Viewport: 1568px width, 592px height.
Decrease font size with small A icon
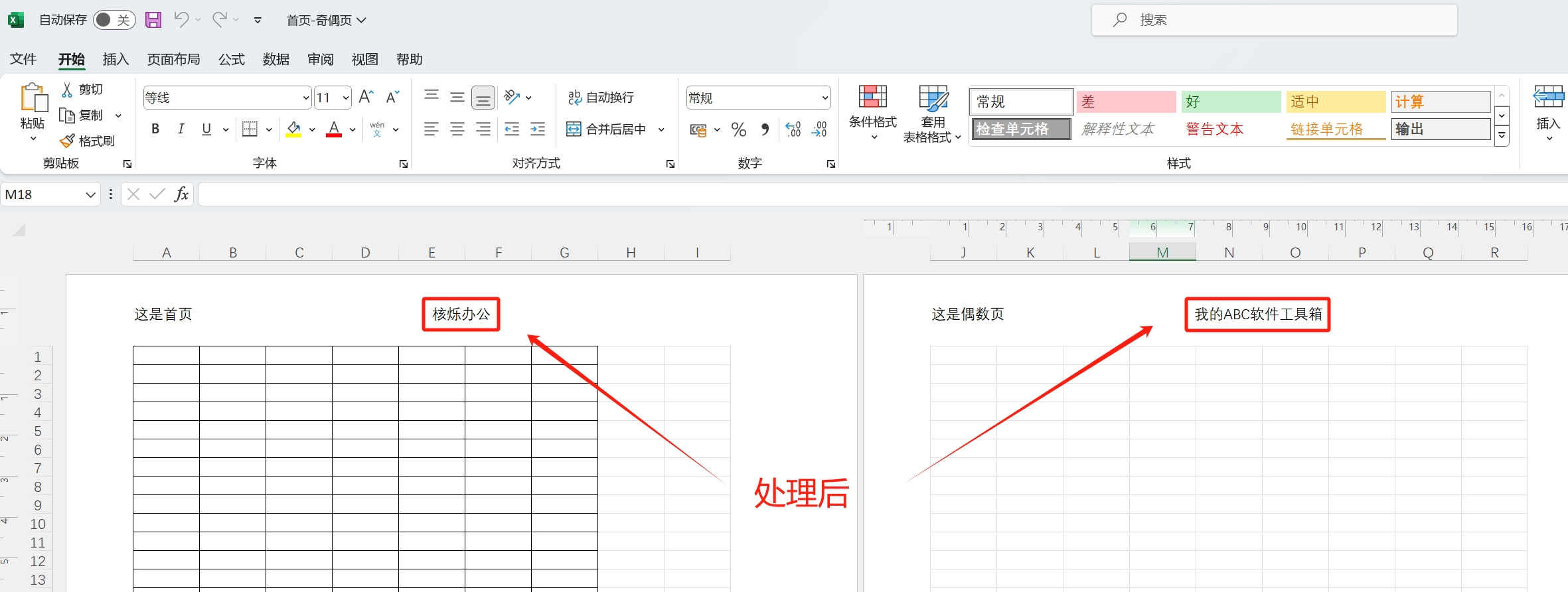(x=393, y=98)
